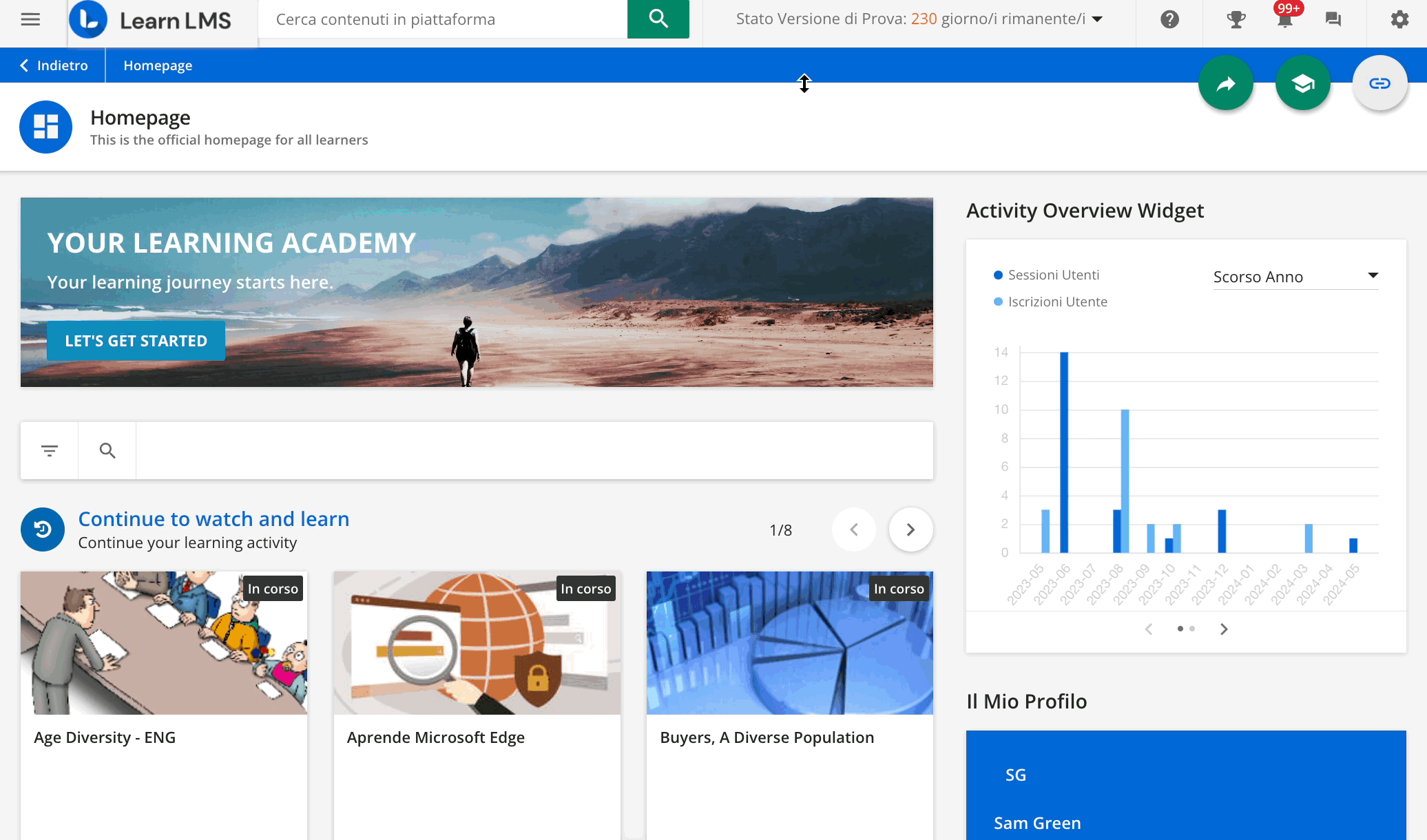Click the Your Learning Academy banner image
This screenshot has width=1427, height=840.
[477, 292]
